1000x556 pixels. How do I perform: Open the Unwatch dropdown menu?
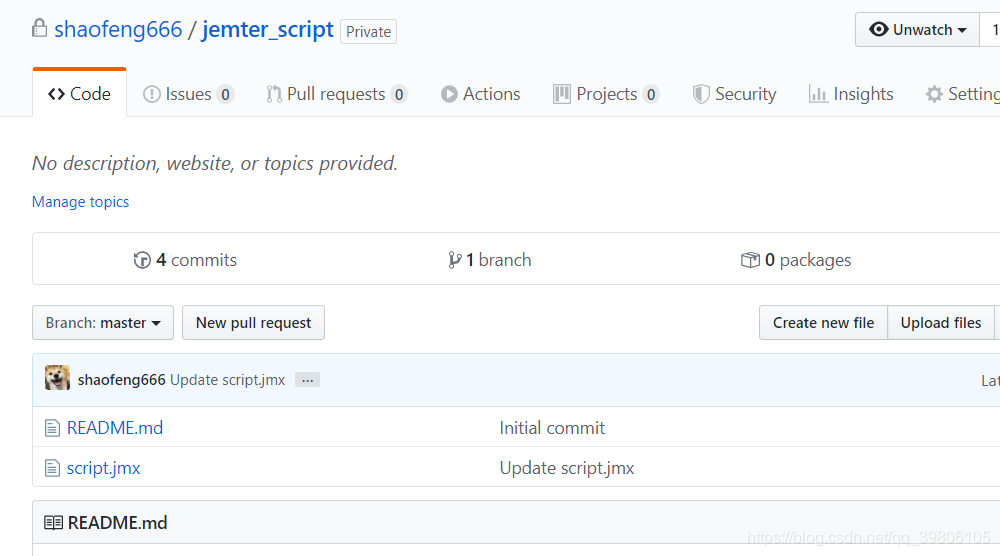point(918,30)
